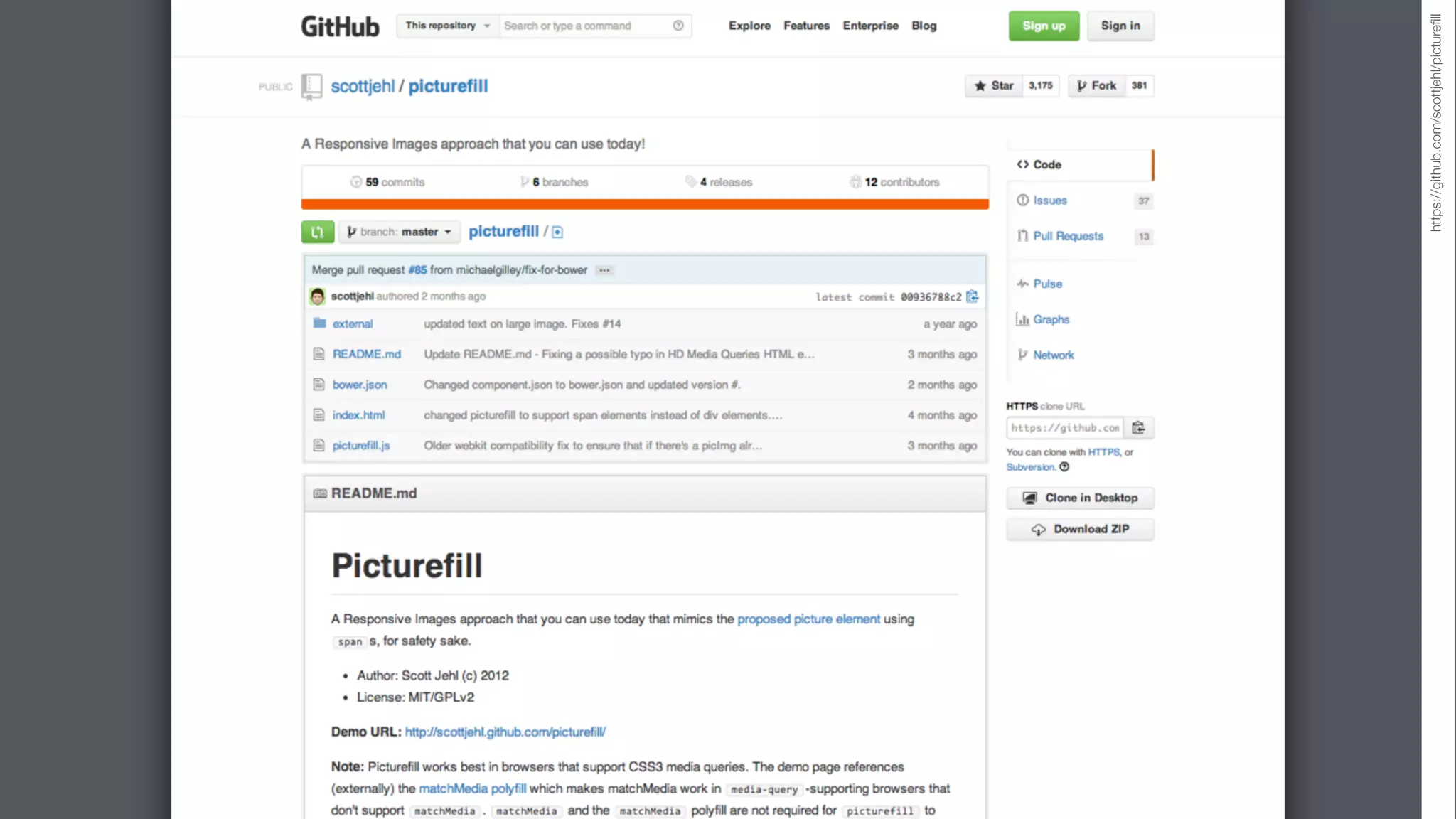This screenshot has width=1456, height=819.
Task: Click the create new file plus icon
Action: click(557, 232)
